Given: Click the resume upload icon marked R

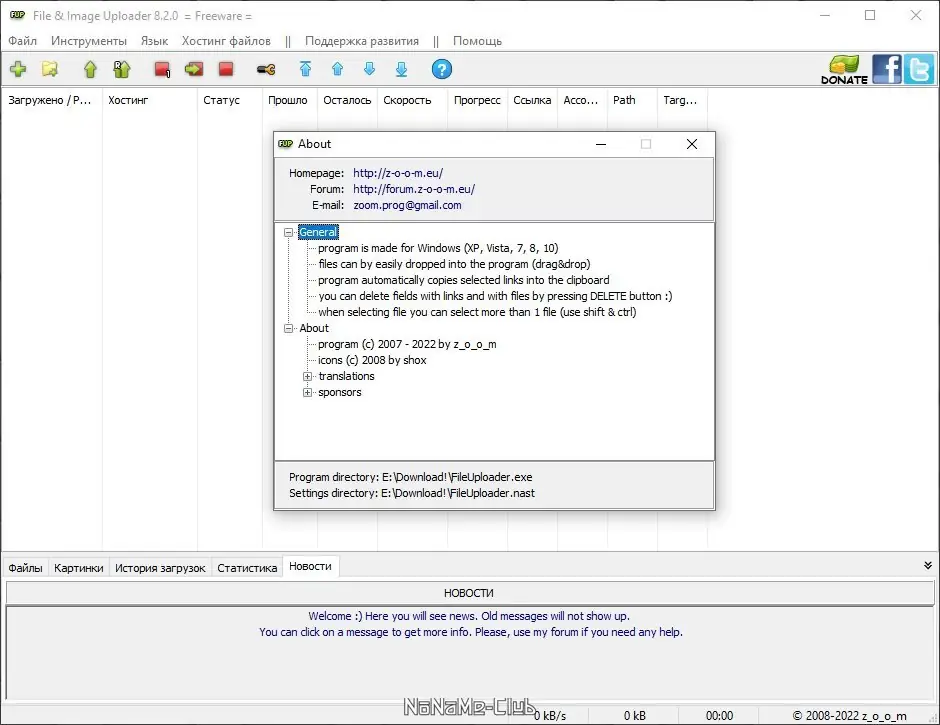Looking at the screenshot, I should pyautogui.click(x=120, y=69).
